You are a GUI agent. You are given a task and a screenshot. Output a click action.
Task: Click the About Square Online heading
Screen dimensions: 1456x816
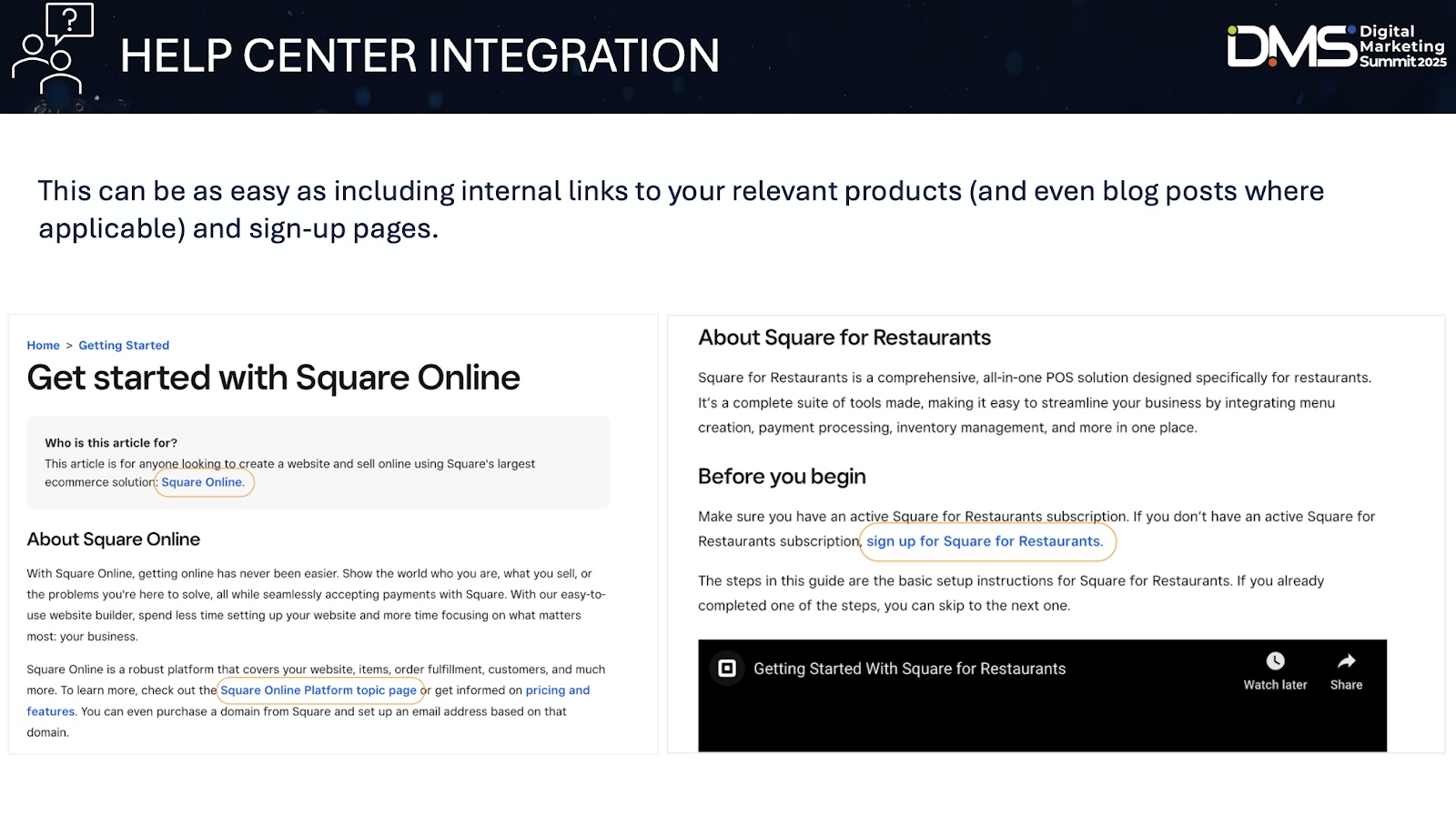coord(114,539)
